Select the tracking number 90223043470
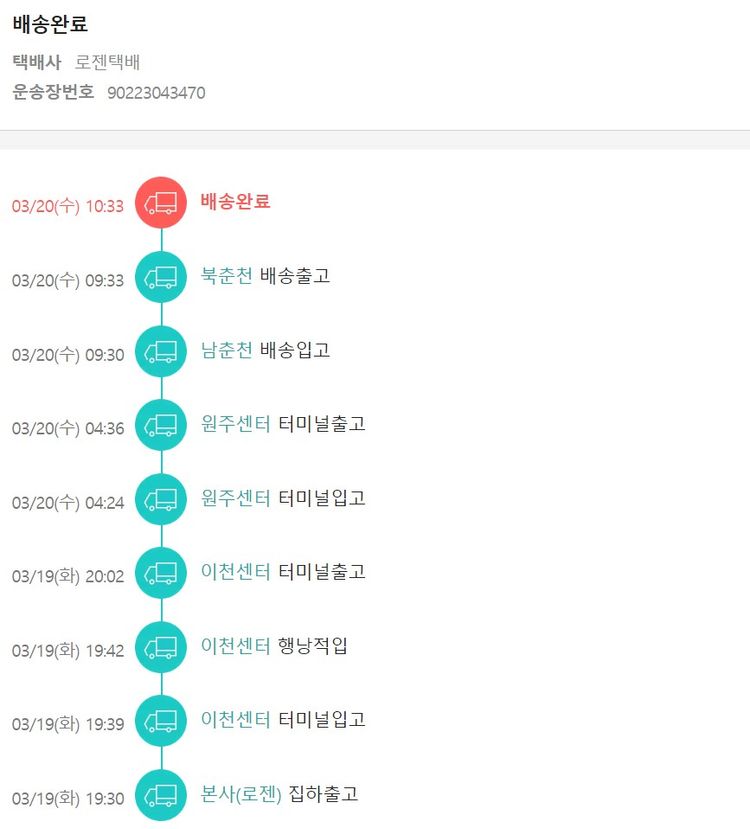Screen dimensions: 750x829 click(156, 93)
